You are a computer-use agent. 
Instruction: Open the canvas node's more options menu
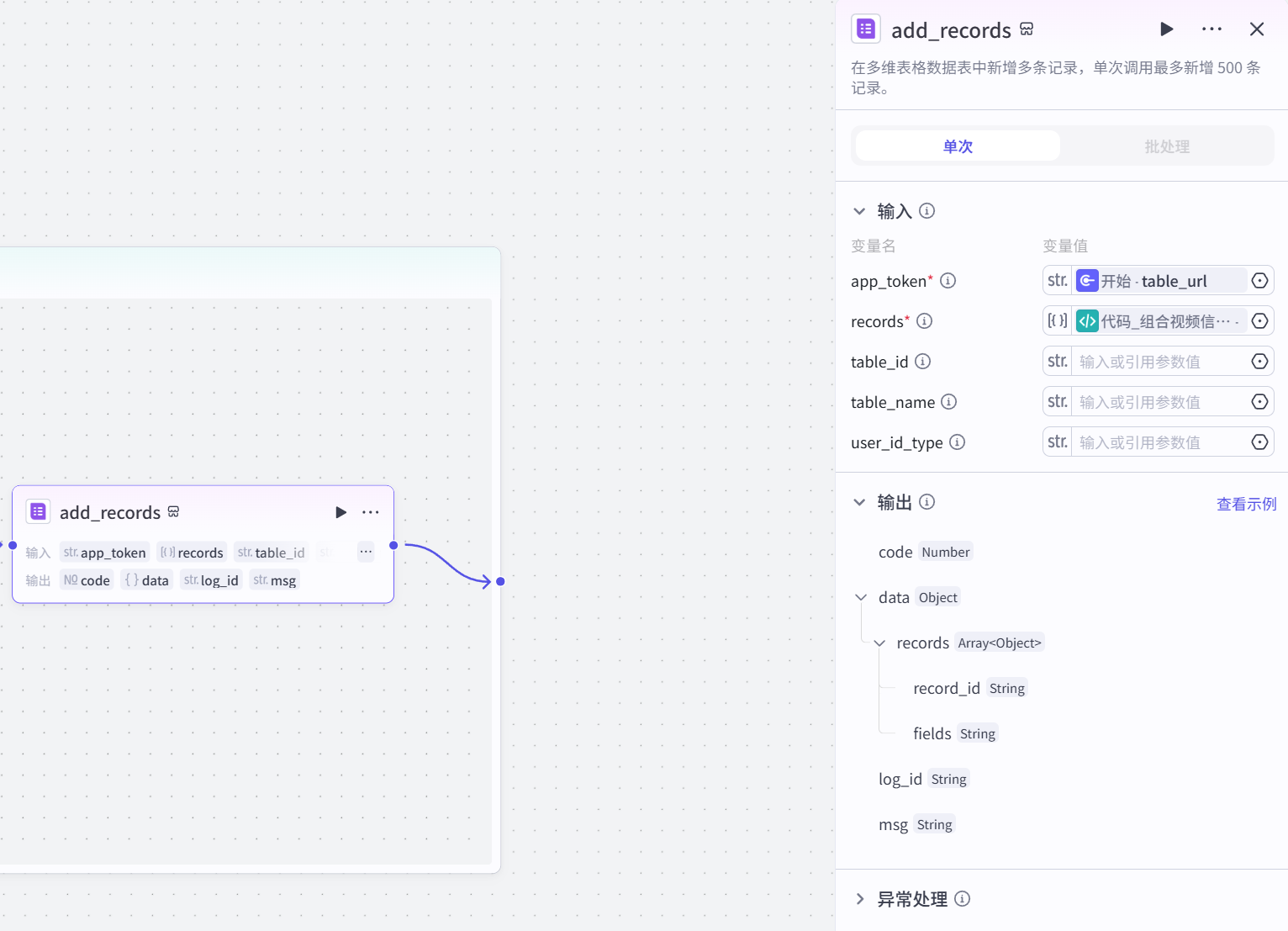(x=371, y=512)
